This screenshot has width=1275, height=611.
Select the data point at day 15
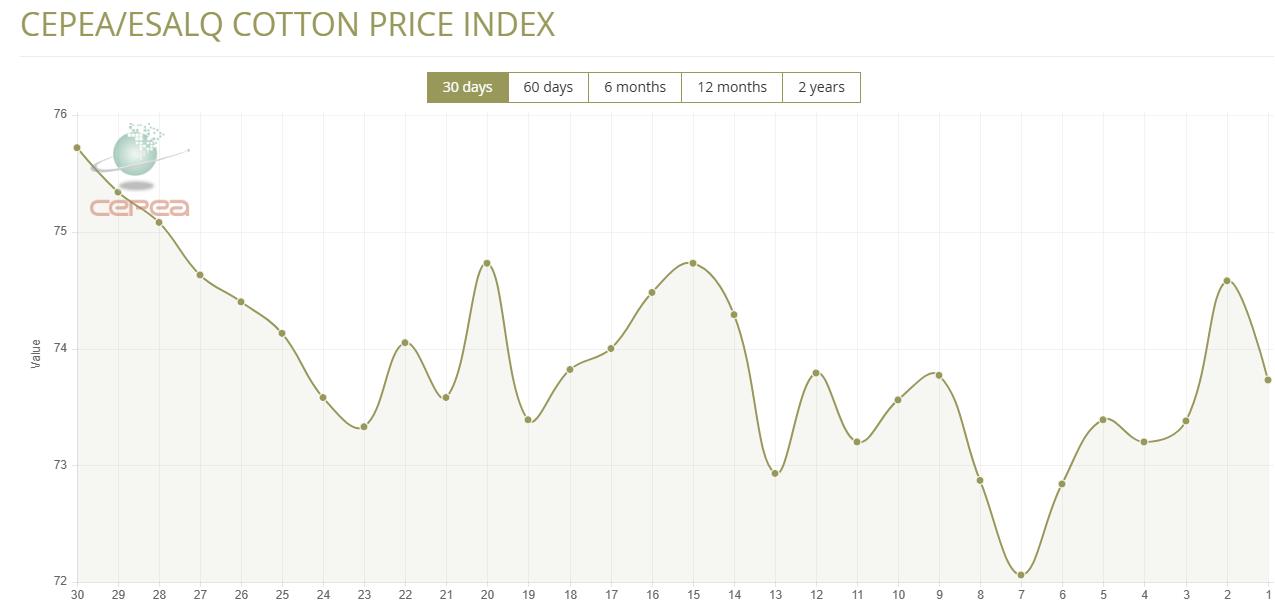tap(693, 263)
